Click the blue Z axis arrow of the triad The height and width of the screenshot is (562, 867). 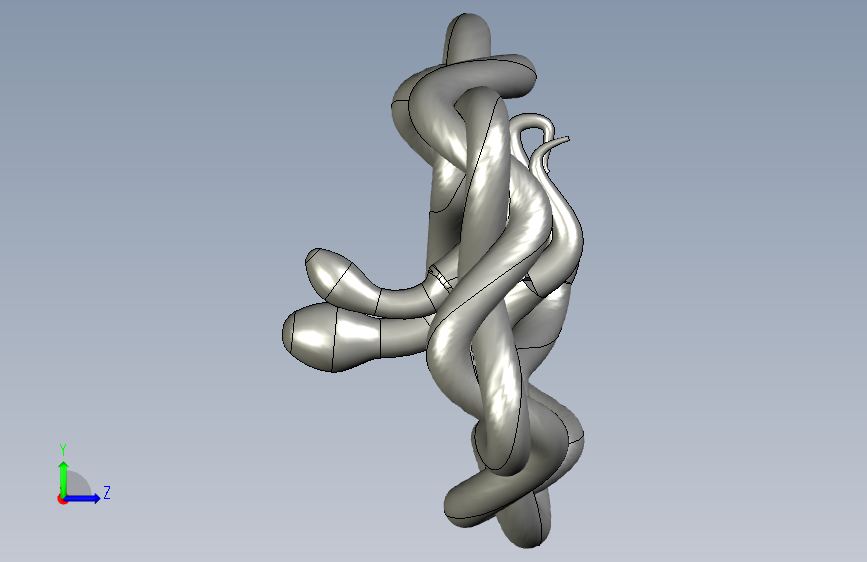(x=82, y=498)
